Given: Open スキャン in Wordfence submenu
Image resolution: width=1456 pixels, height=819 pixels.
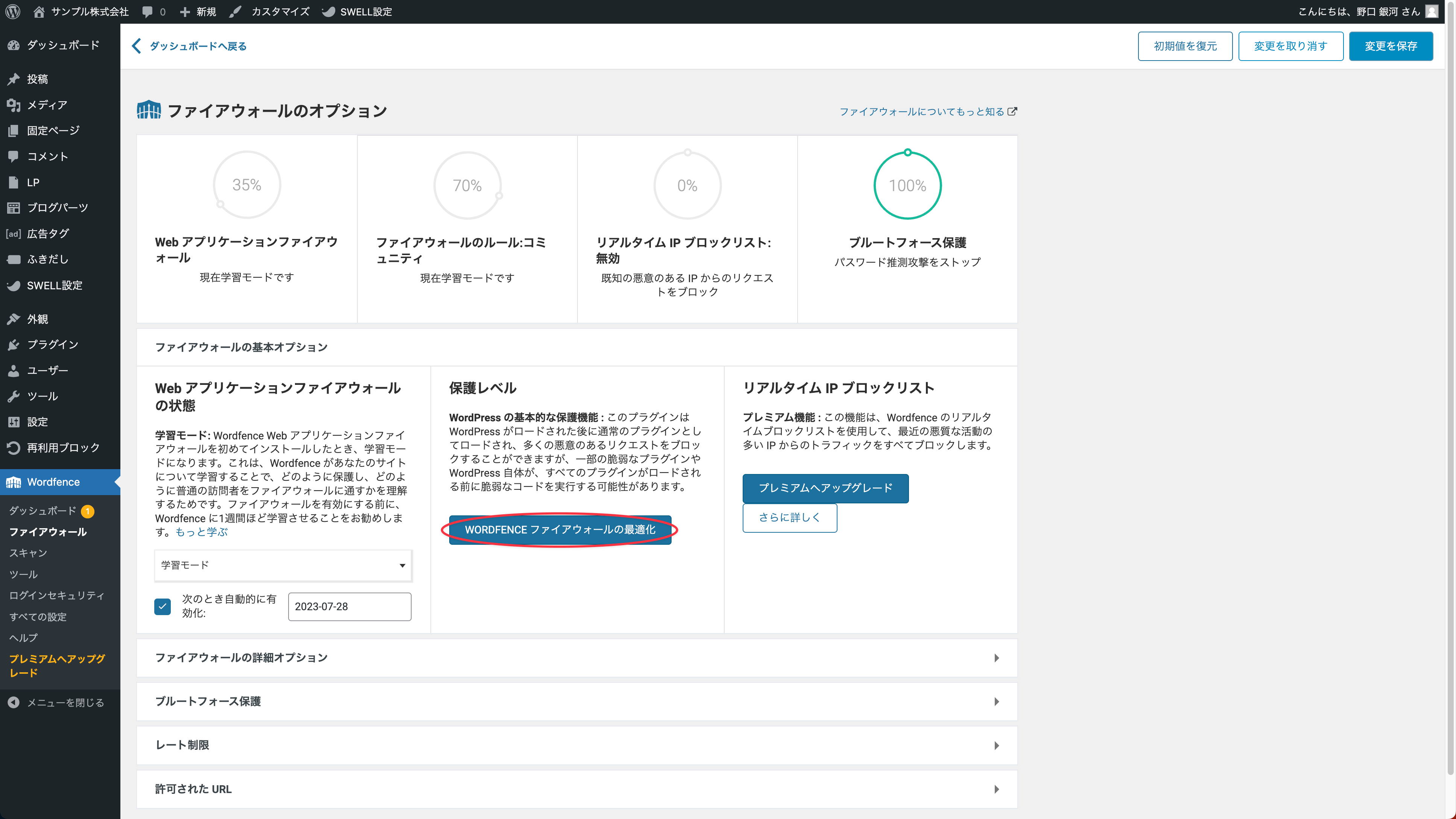Looking at the screenshot, I should (x=28, y=553).
